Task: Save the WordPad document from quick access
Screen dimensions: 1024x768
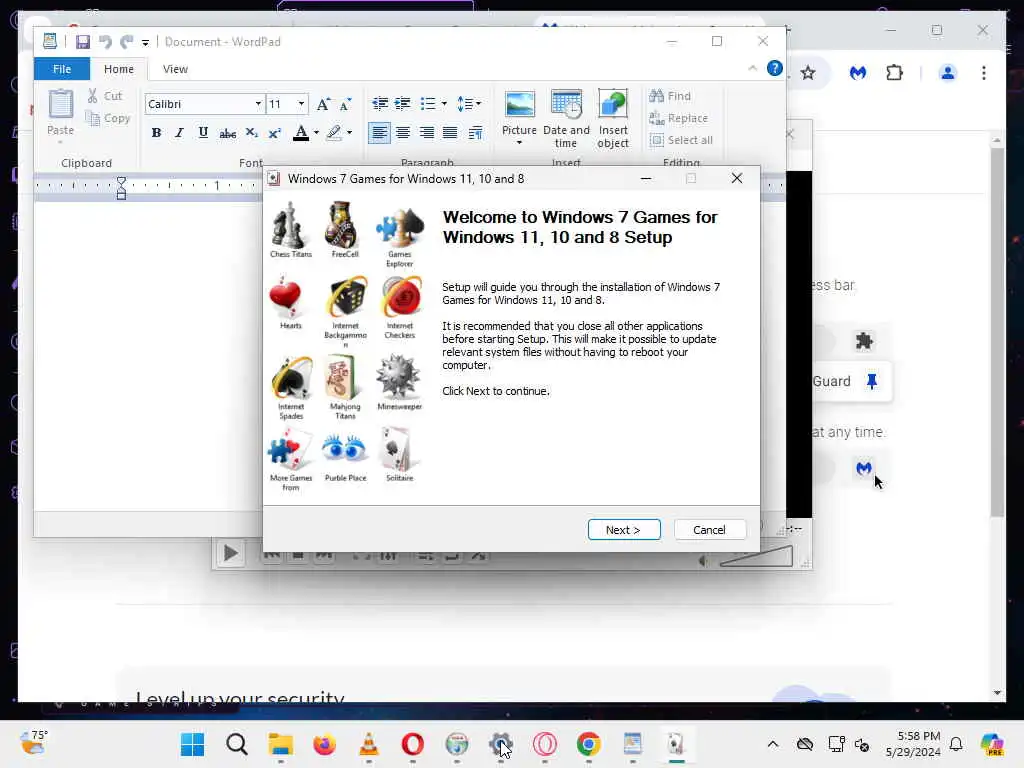Action: point(82,42)
